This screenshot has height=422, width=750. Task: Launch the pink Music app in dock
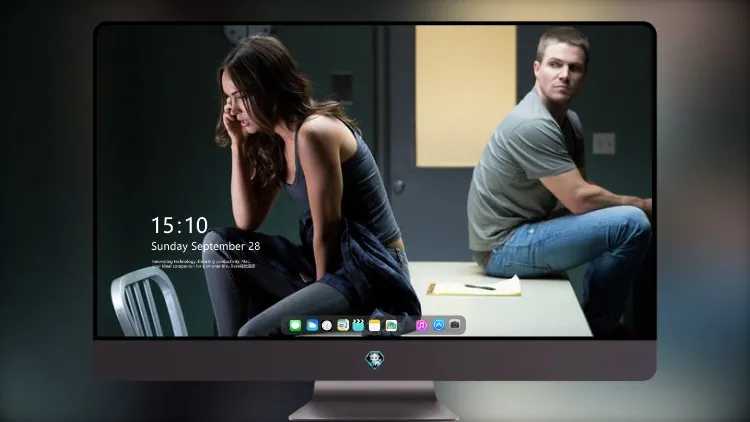[421, 325]
